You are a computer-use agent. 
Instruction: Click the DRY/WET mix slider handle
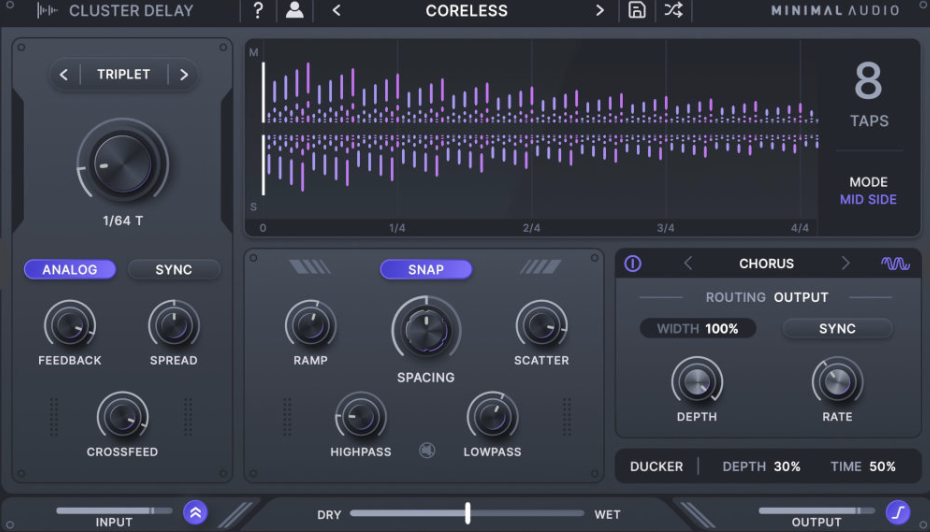[x=467, y=513]
